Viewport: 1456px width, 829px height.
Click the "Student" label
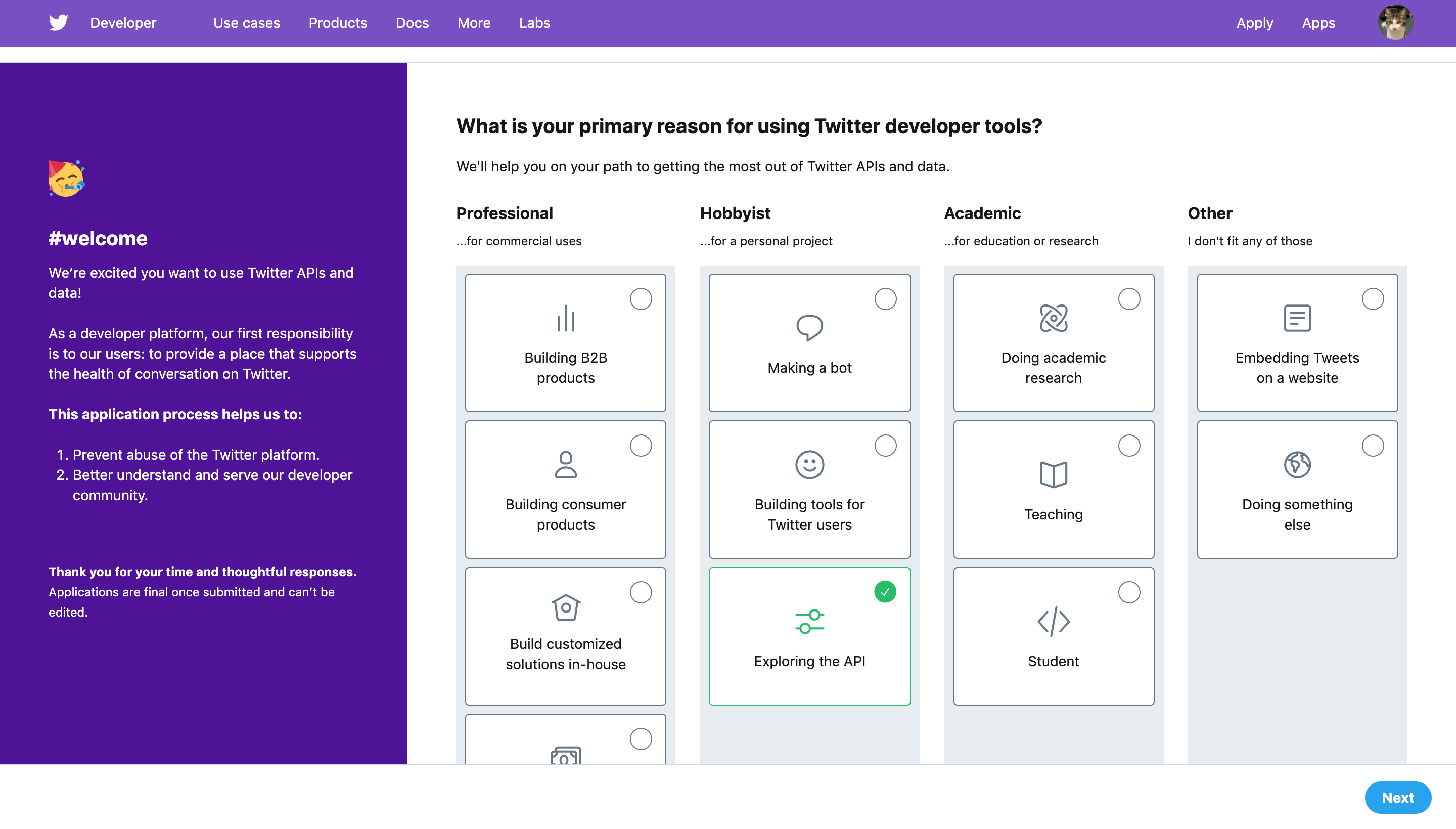pos(1053,661)
